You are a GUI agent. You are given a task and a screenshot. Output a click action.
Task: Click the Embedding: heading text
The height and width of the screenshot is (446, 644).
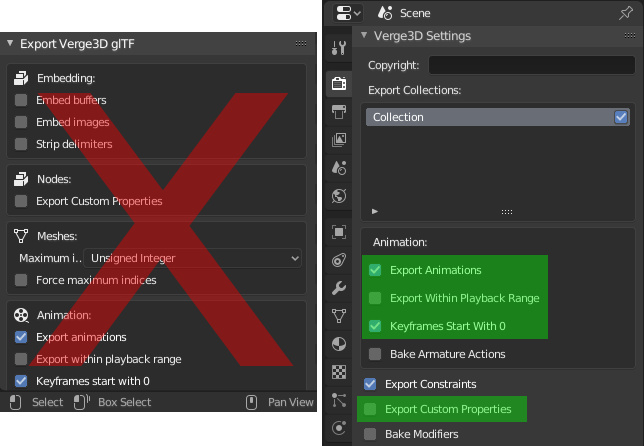point(66,78)
